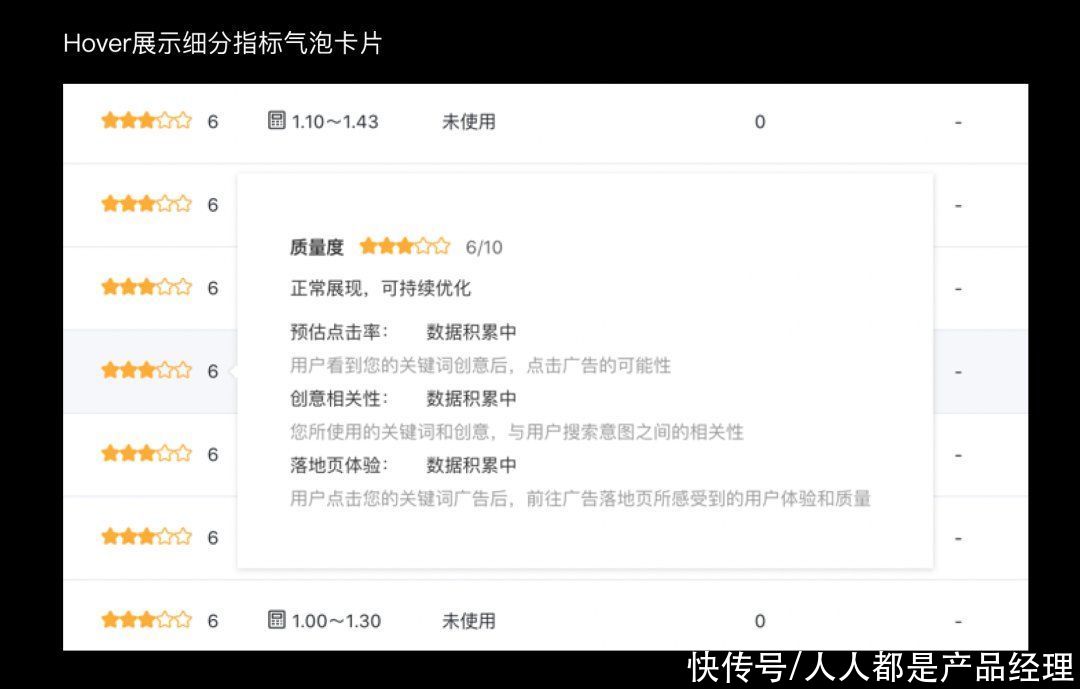Click the 预估点击率 label
This screenshot has width=1080, height=689.
[339, 332]
